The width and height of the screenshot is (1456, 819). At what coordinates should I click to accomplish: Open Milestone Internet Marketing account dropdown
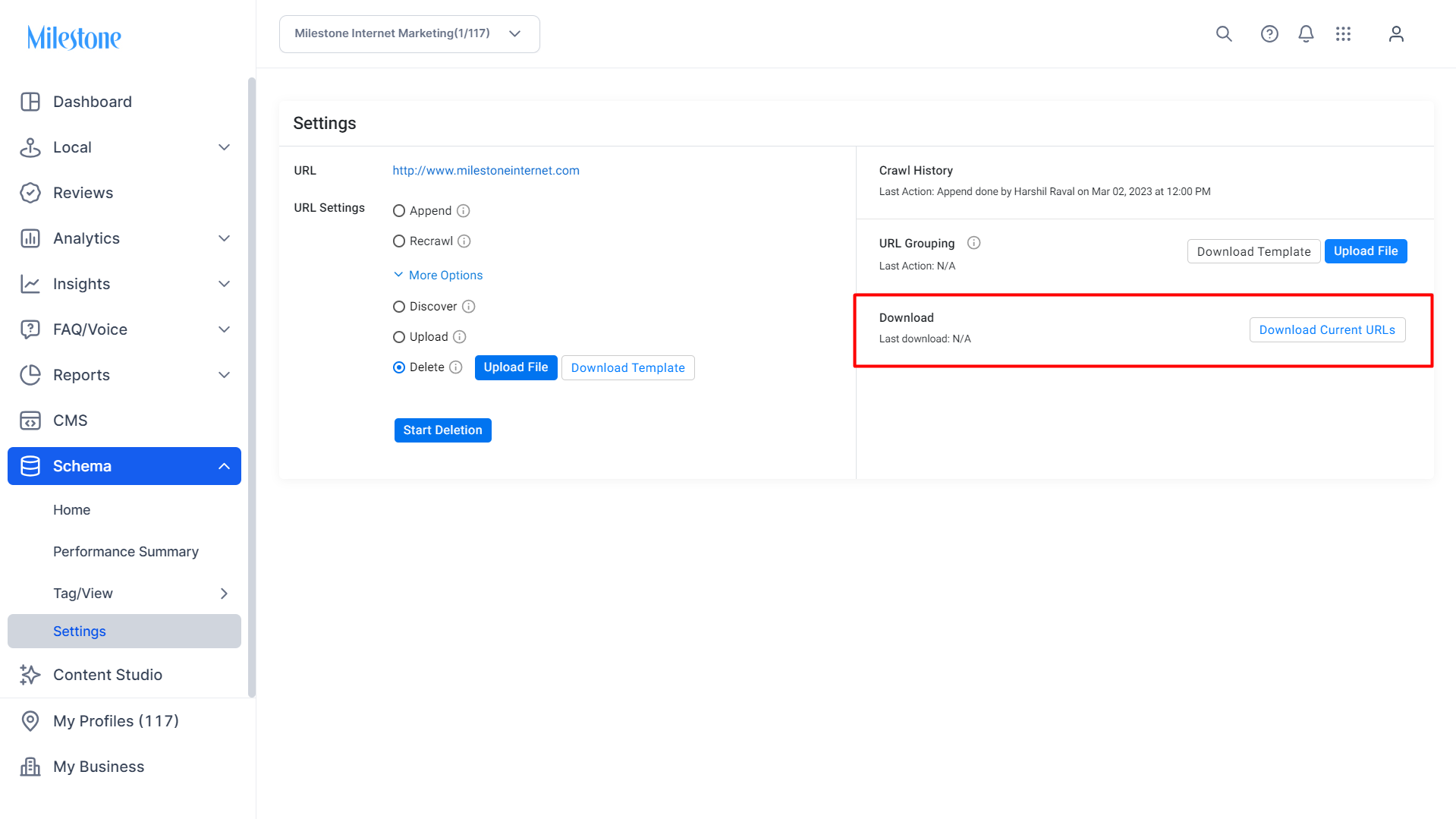(410, 34)
